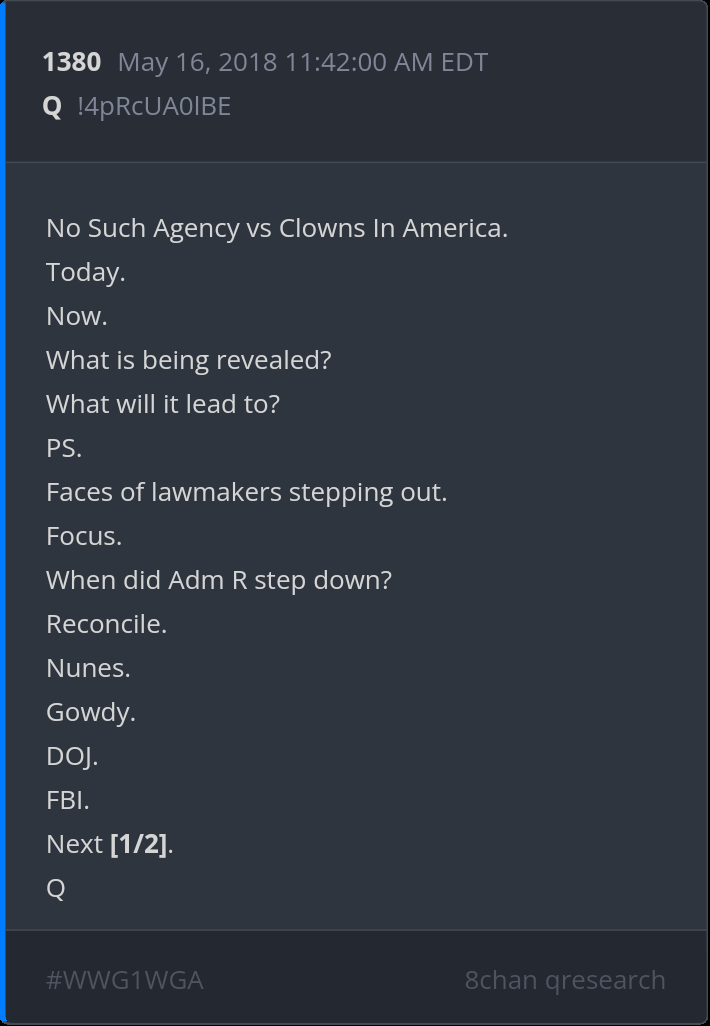Open the 8chan qresearch source link

tap(565, 980)
